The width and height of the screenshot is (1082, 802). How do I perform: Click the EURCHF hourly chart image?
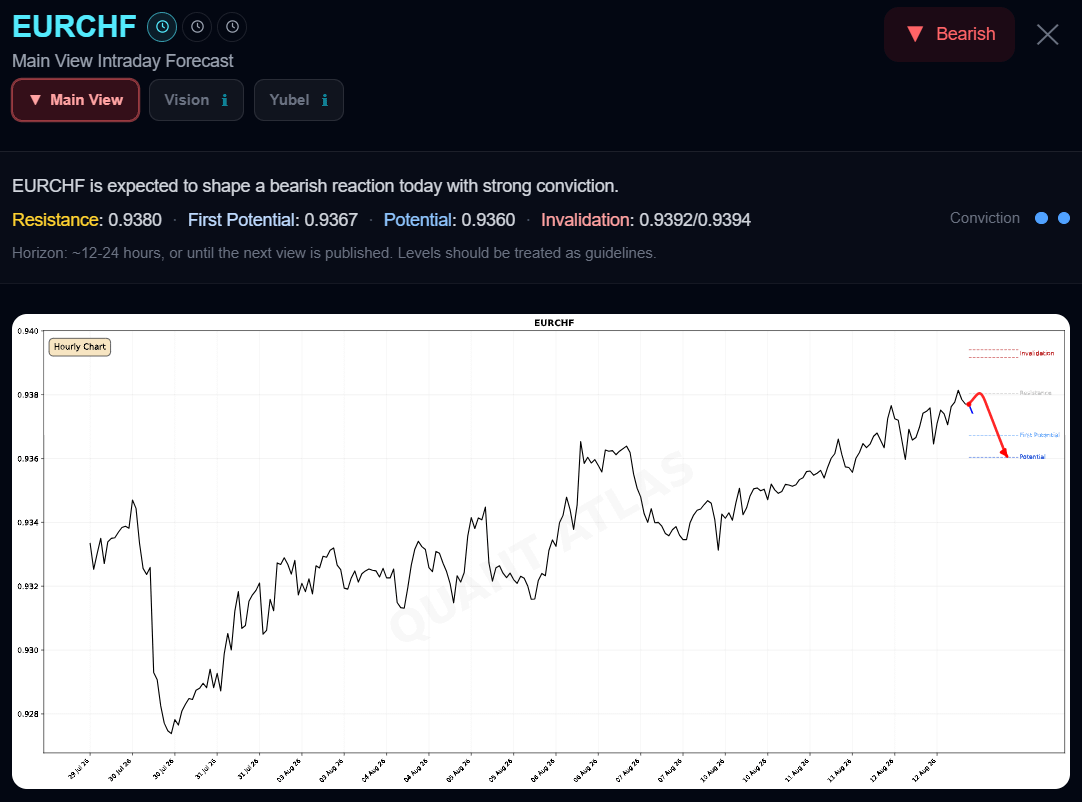click(x=541, y=551)
